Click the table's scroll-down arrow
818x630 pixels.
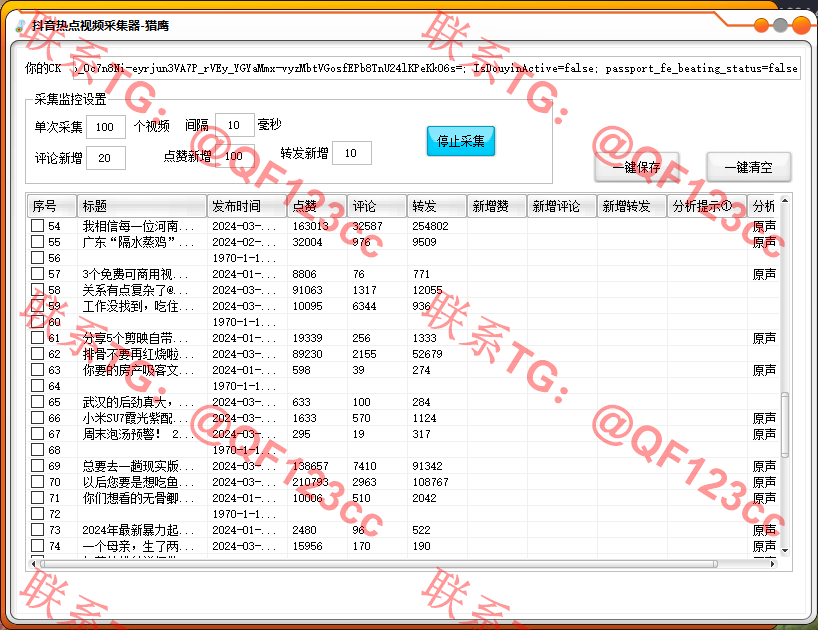[x=785, y=551]
